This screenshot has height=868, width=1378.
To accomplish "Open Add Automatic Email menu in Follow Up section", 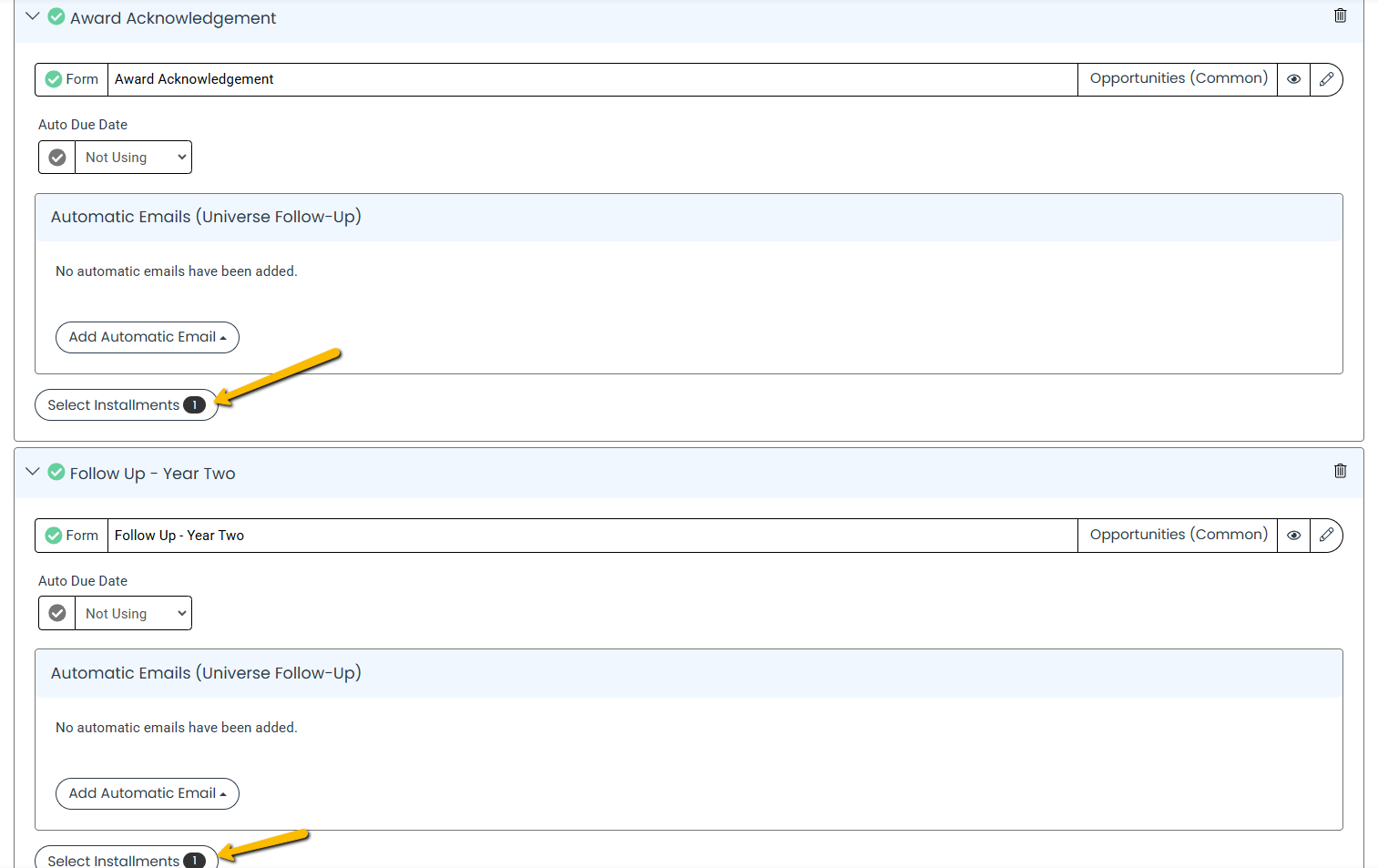I will point(148,793).
